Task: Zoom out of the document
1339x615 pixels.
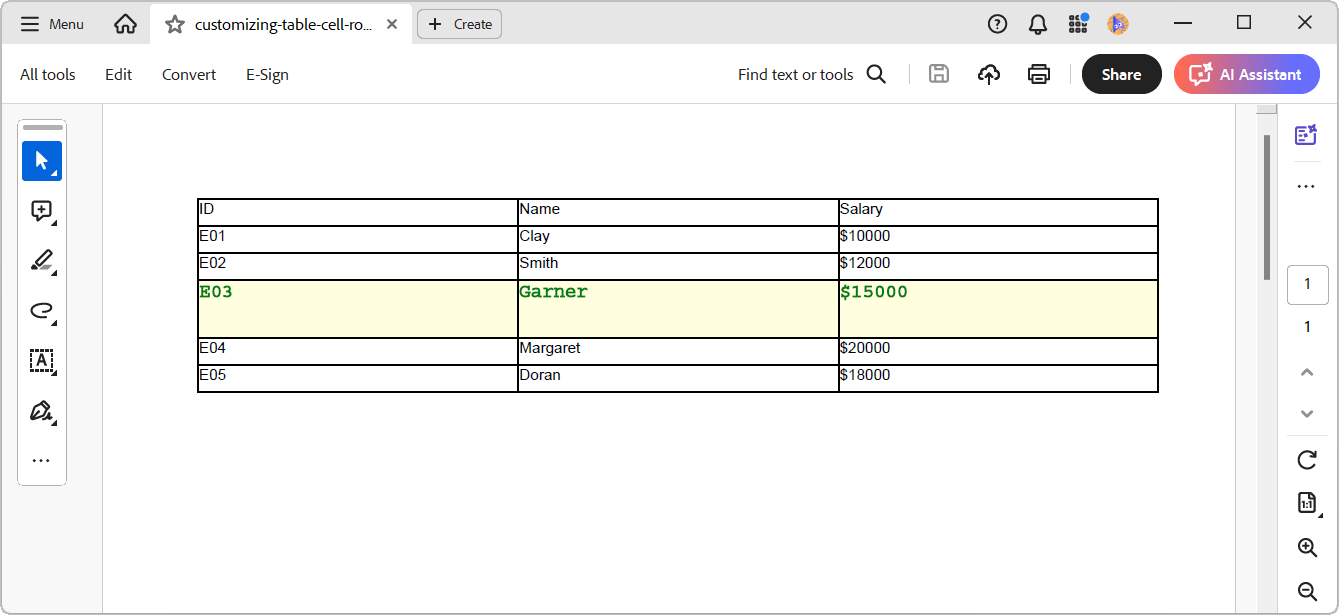Action: (x=1307, y=590)
